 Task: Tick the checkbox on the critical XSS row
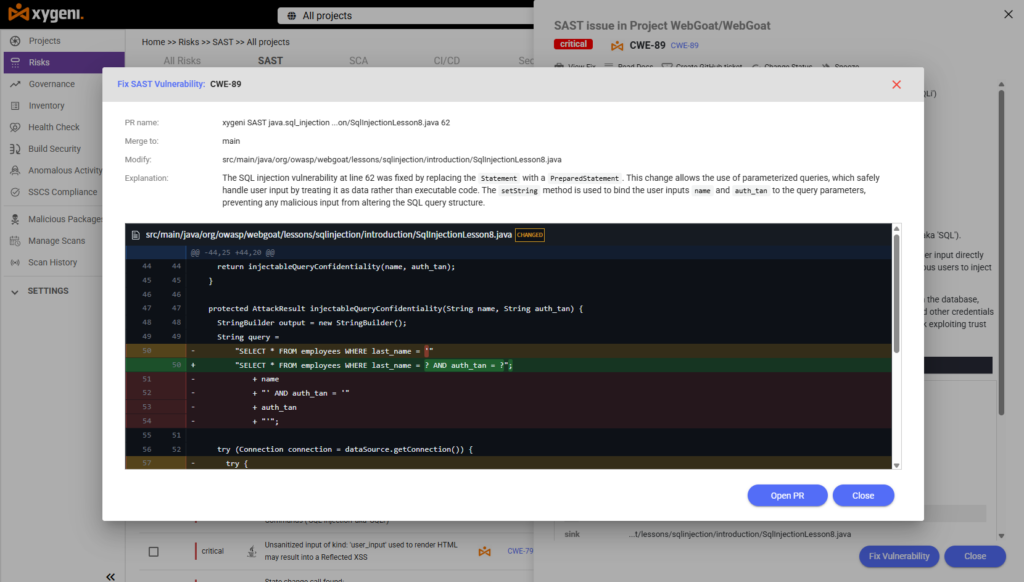(x=153, y=551)
